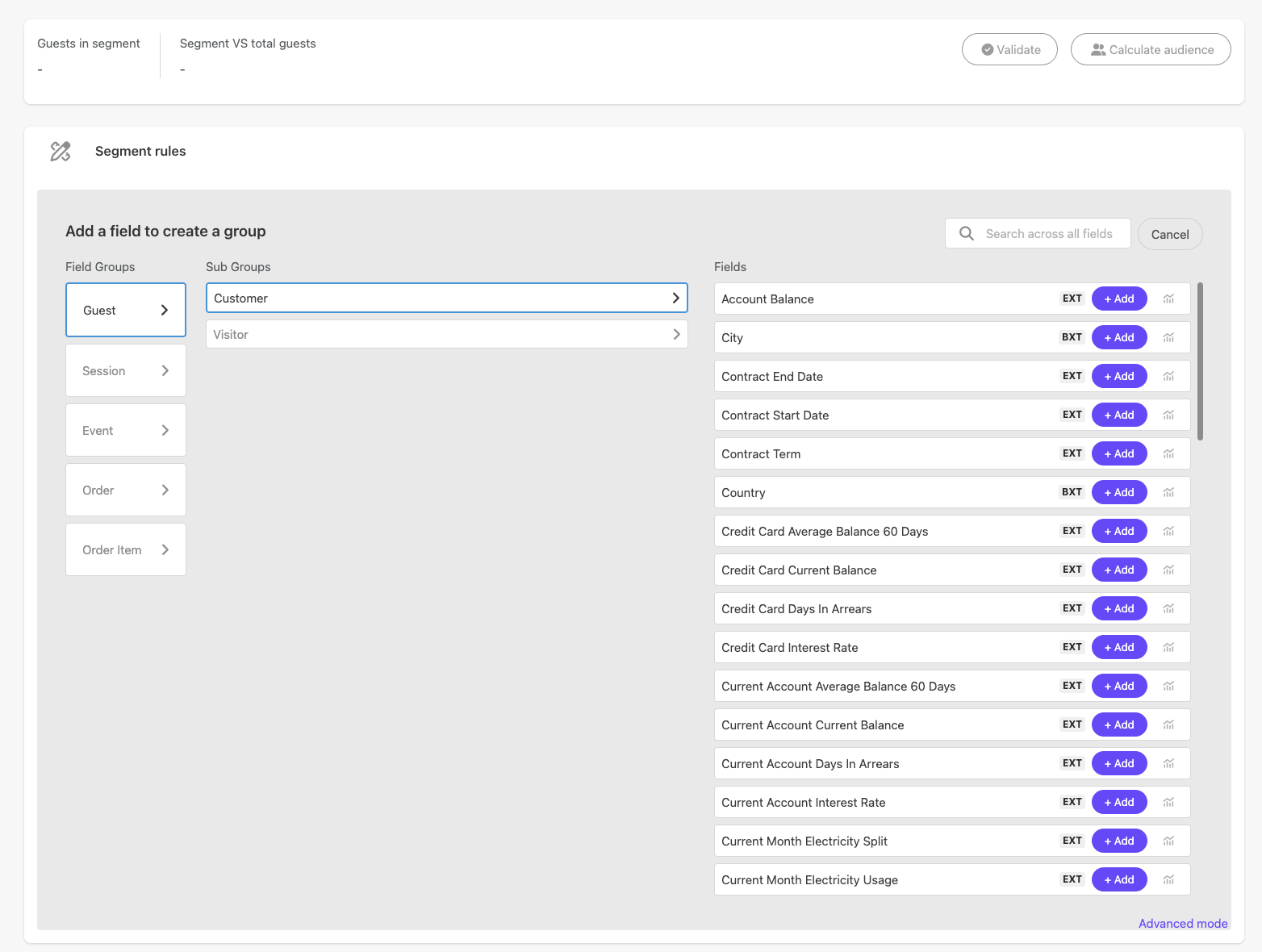Viewport: 1262px width, 952px height.
Task: Click the magnifier icon in the search box
Action: point(966,234)
